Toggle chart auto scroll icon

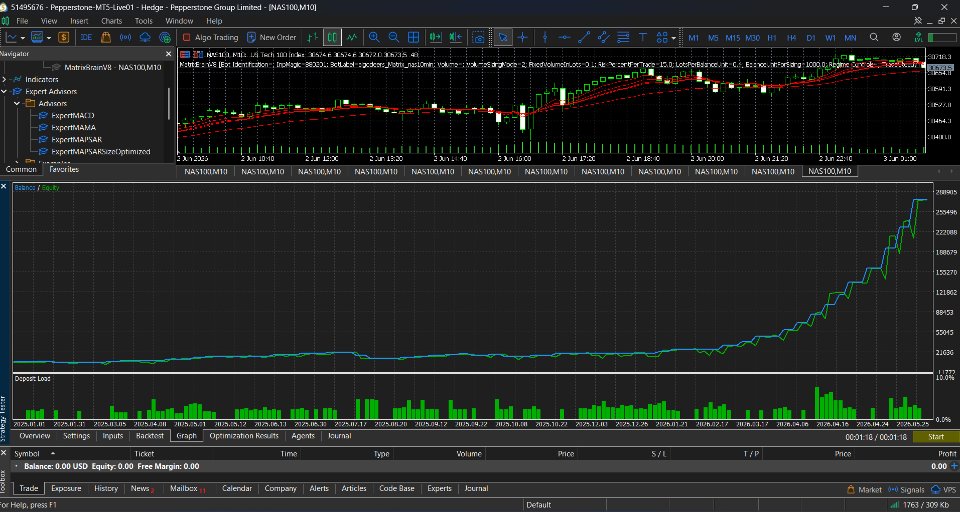(435, 37)
